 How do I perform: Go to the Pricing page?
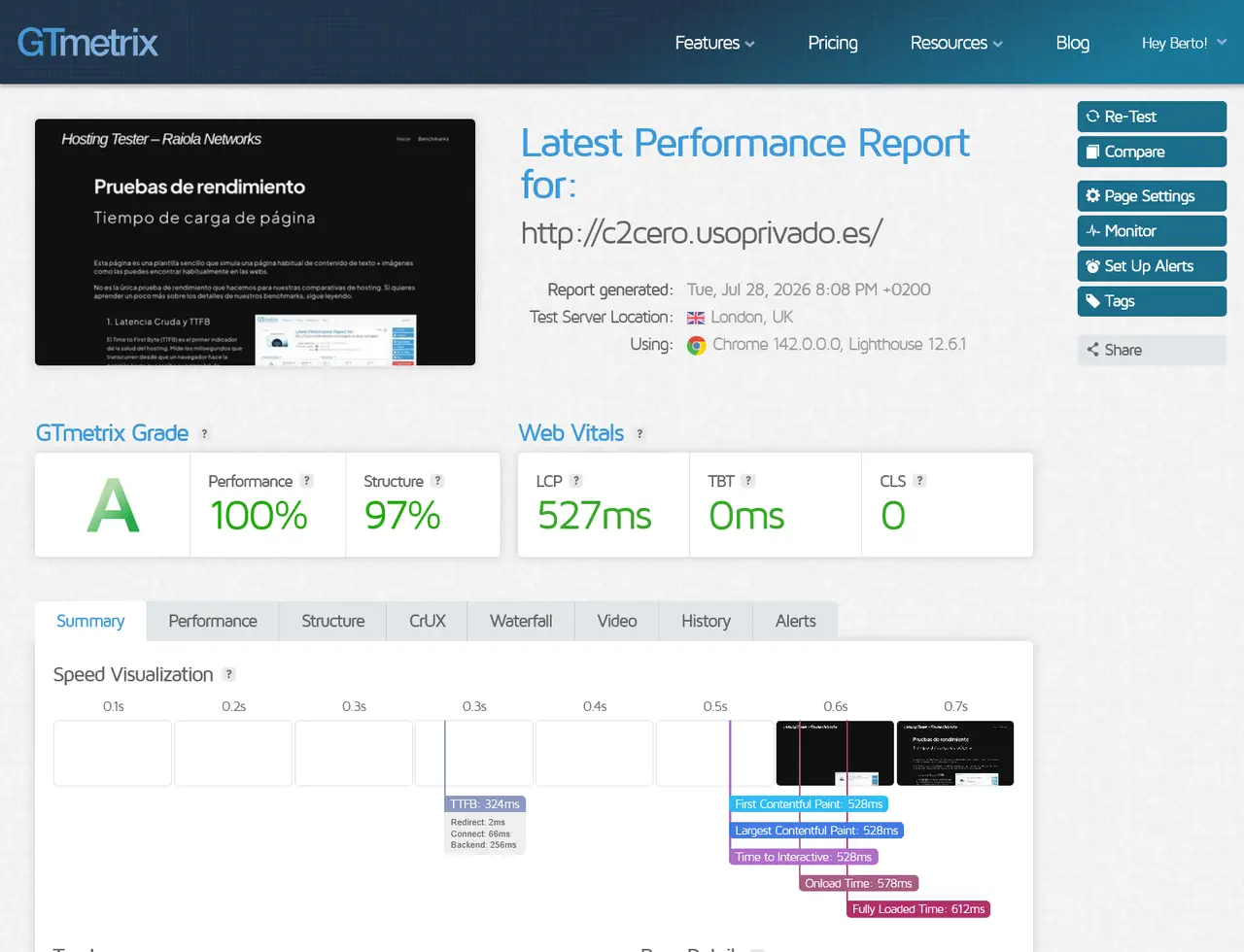click(x=833, y=43)
